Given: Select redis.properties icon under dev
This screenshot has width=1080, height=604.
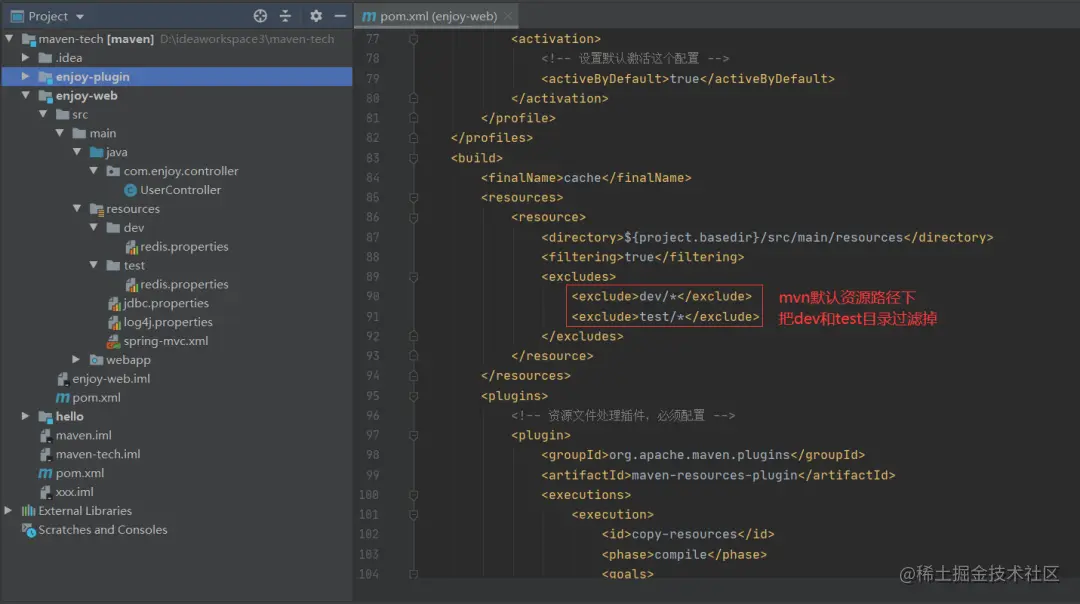Looking at the screenshot, I should tap(131, 247).
